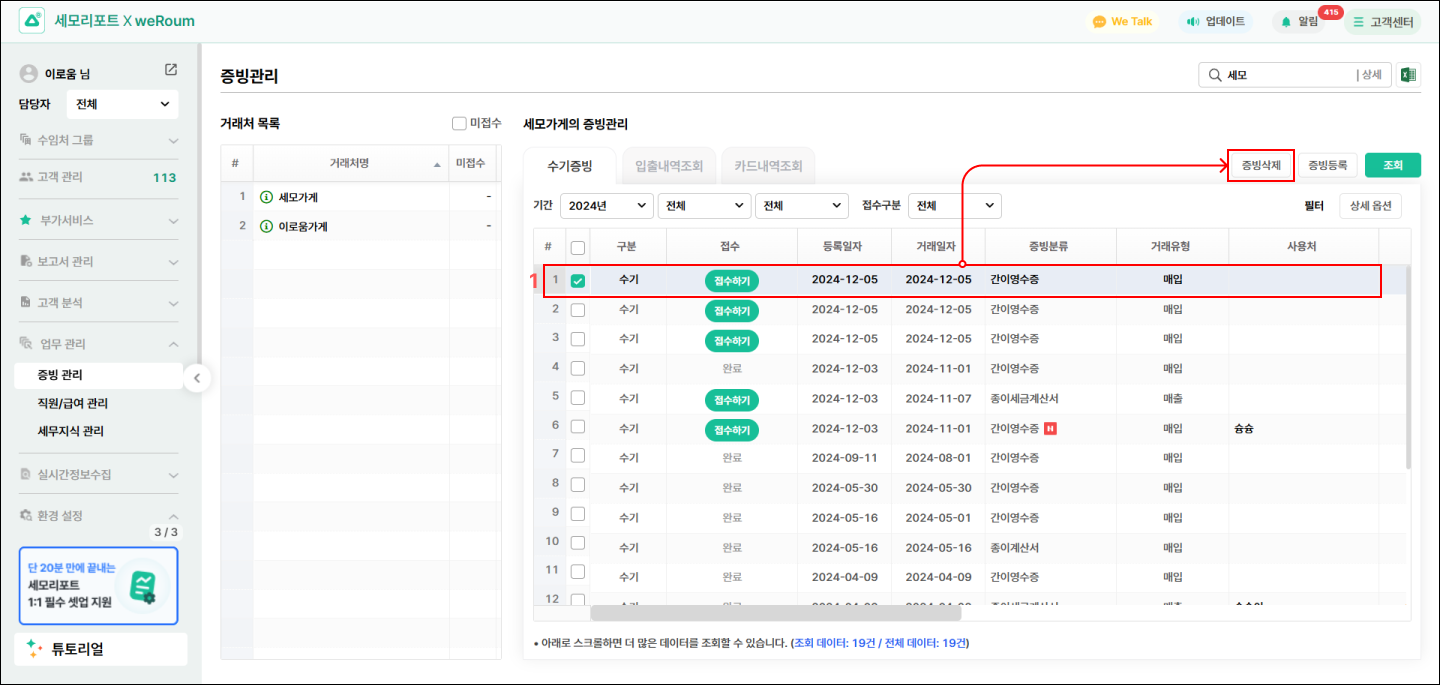Collapse sidebar with the arrow handle
This screenshot has width=1440, height=685.
pos(197,378)
